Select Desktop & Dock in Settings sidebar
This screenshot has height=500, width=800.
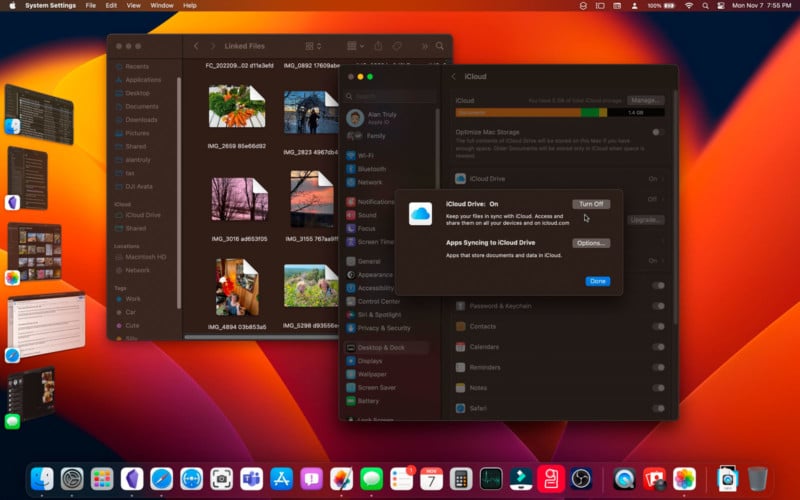coord(386,347)
